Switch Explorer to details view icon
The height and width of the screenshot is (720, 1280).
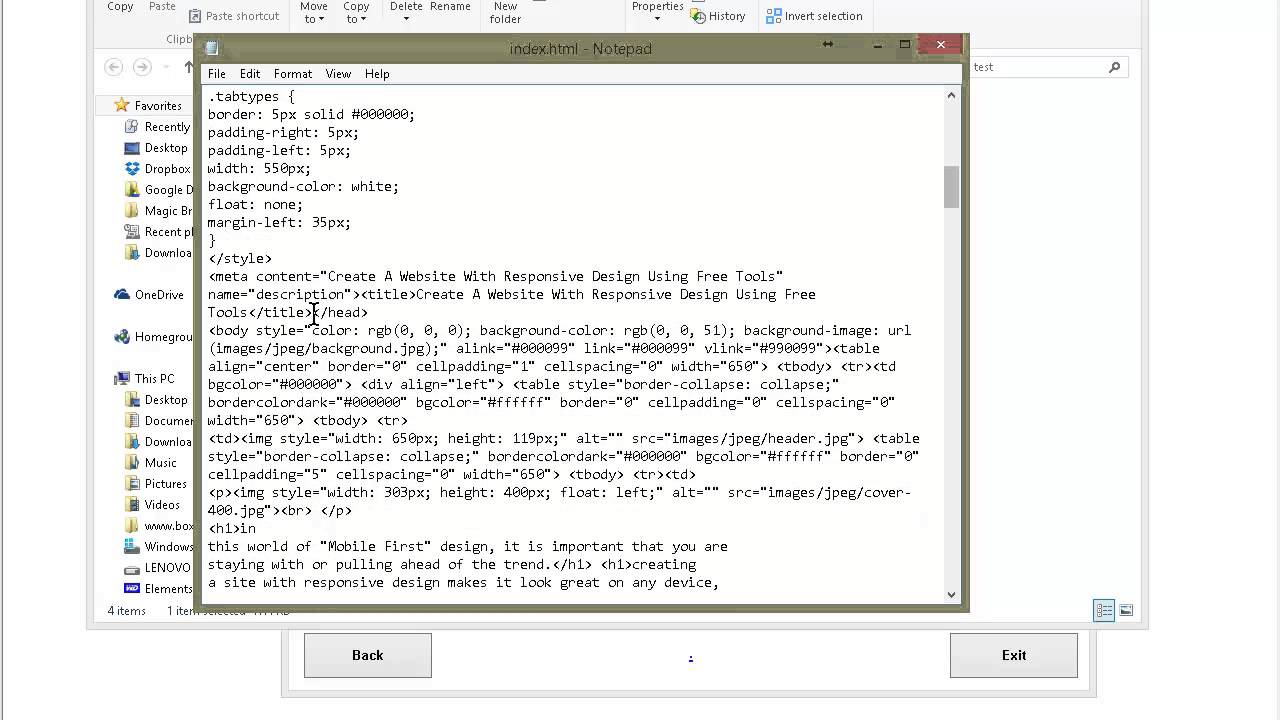pyautogui.click(x=1104, y=610)
